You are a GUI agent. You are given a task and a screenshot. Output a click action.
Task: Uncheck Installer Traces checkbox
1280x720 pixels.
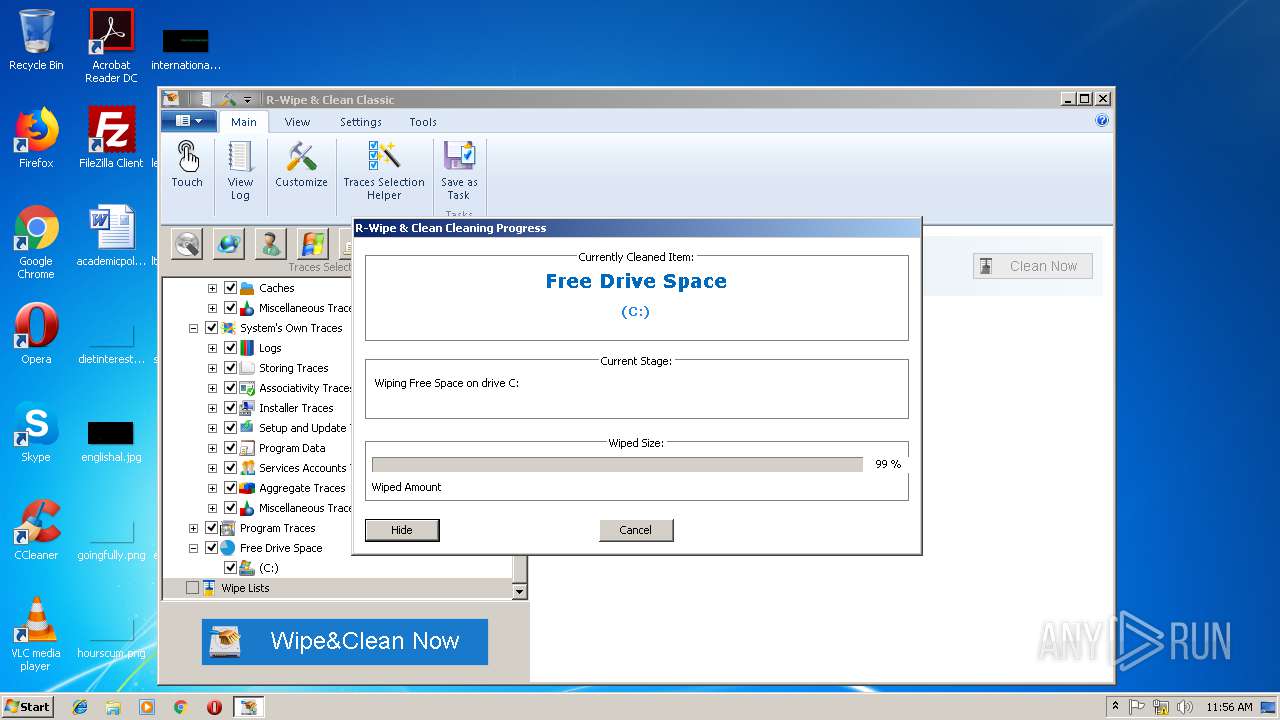230,408
